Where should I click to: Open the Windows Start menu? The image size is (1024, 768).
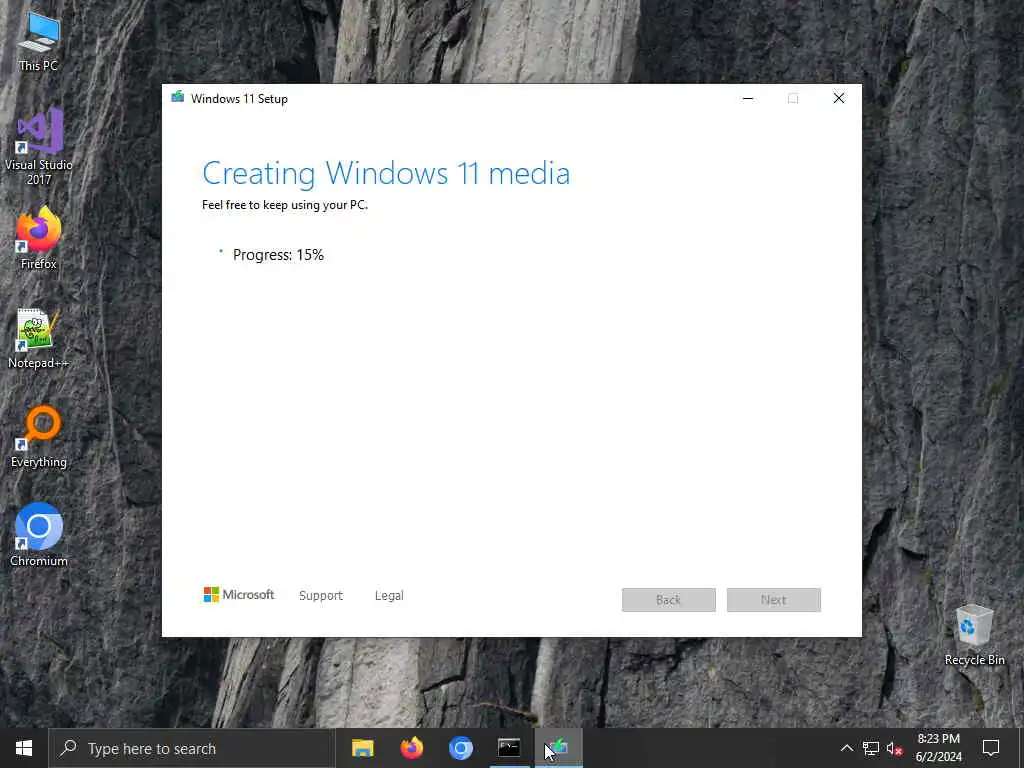point(24,748)
